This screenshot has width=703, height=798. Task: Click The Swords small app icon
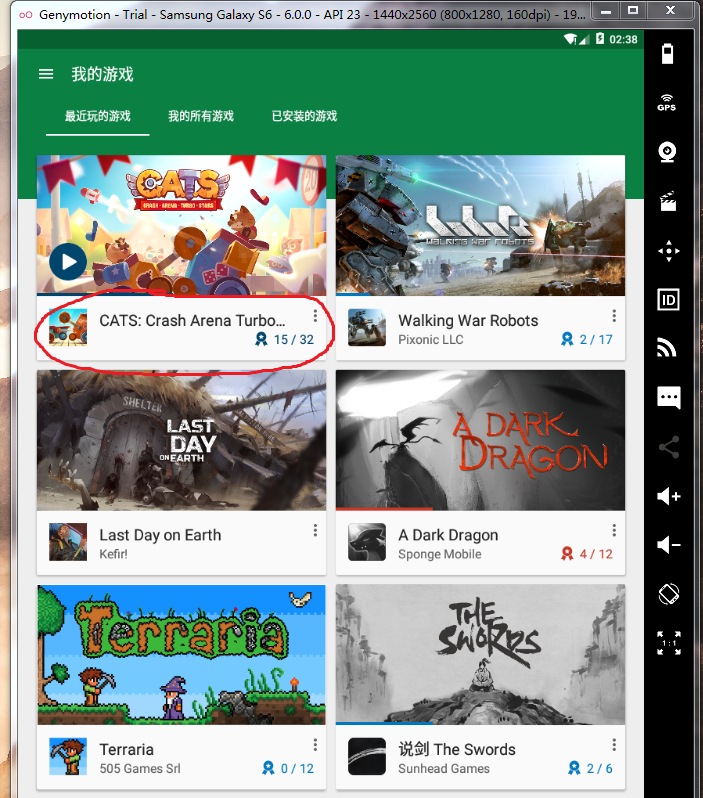click(367, 756)
